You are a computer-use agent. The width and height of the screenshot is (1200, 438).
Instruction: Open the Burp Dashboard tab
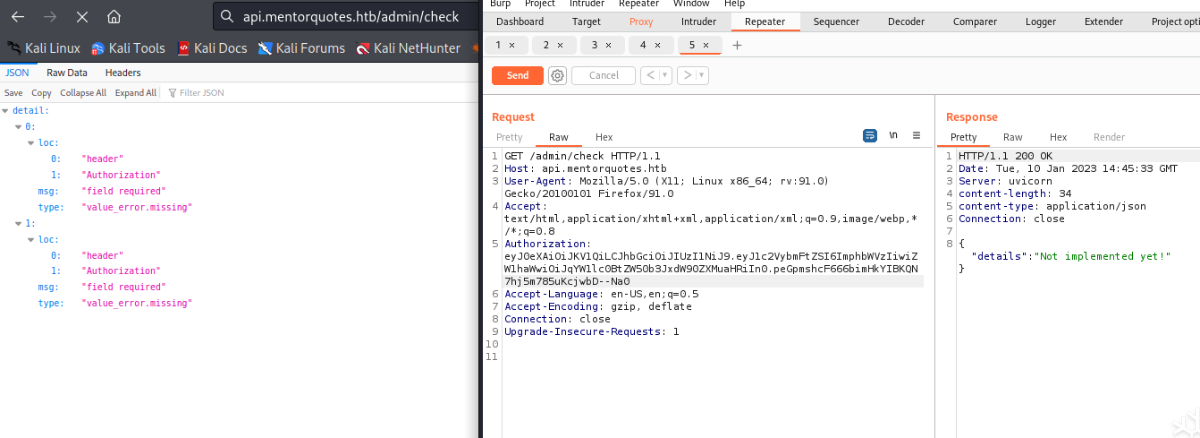(520, 21)
